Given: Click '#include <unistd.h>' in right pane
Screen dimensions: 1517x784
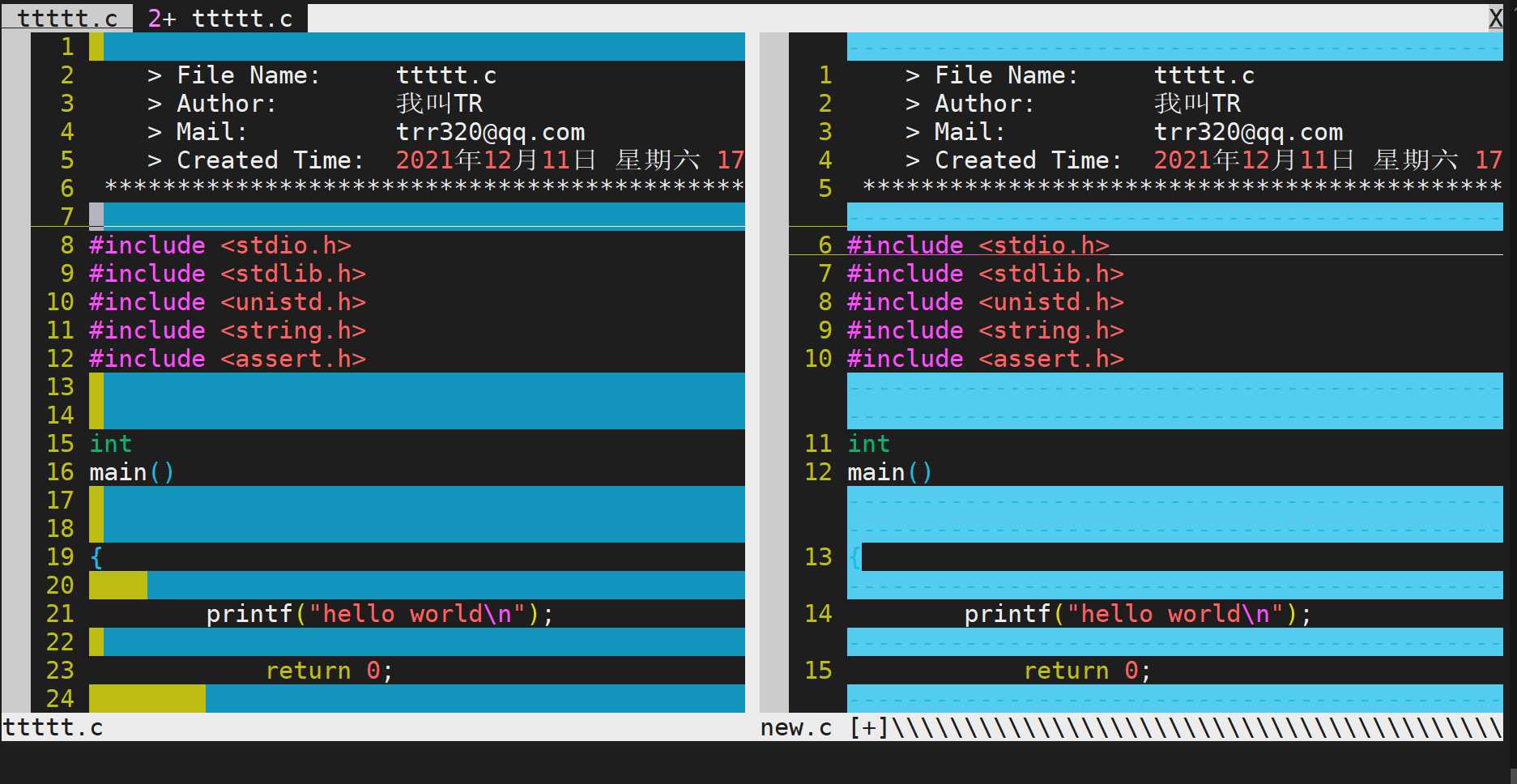Looking at the screenshot, I should 986,302.
